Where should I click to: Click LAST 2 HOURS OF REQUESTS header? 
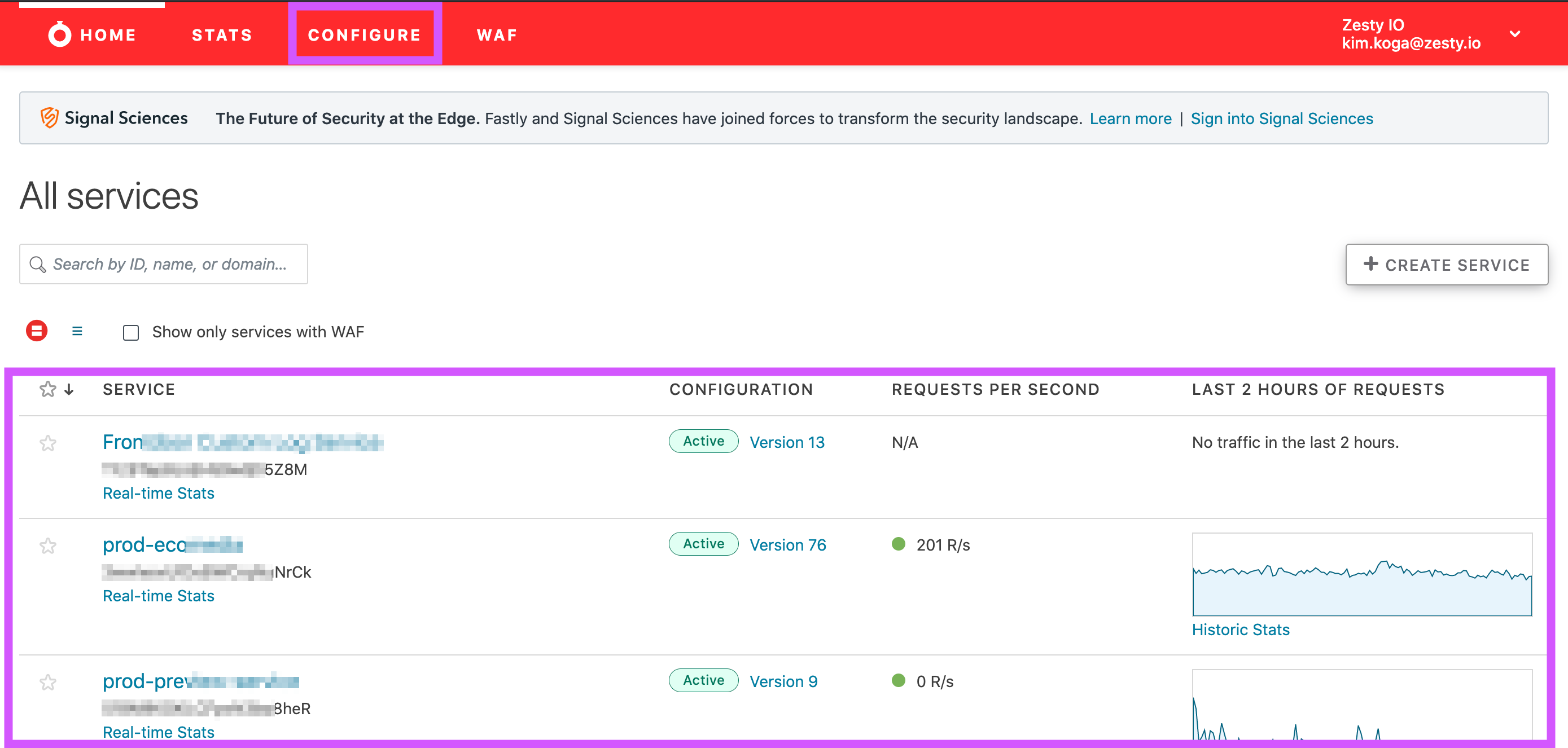tap(1318, 389)
